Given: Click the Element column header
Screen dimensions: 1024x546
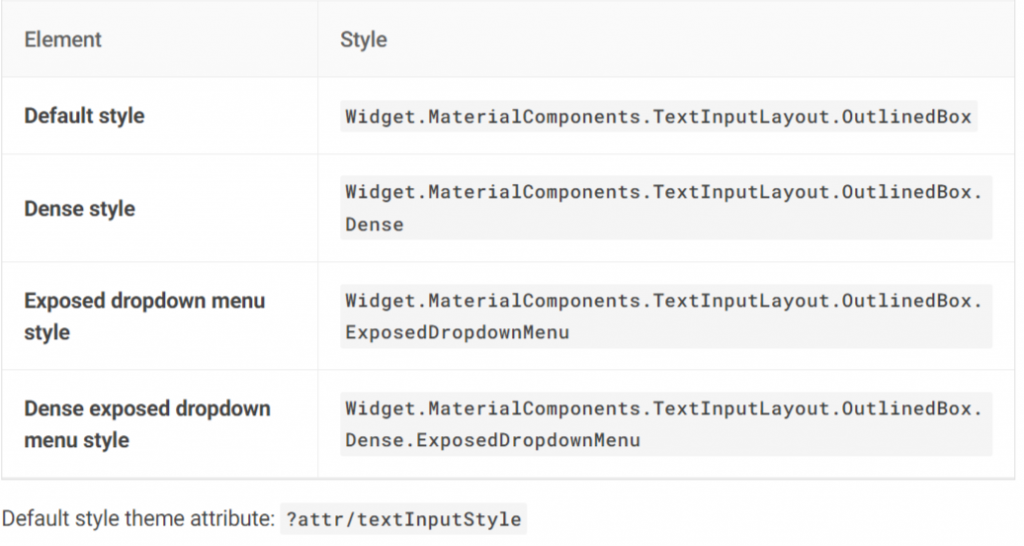Looking at the screenshot, I should (x=63, y=40).
